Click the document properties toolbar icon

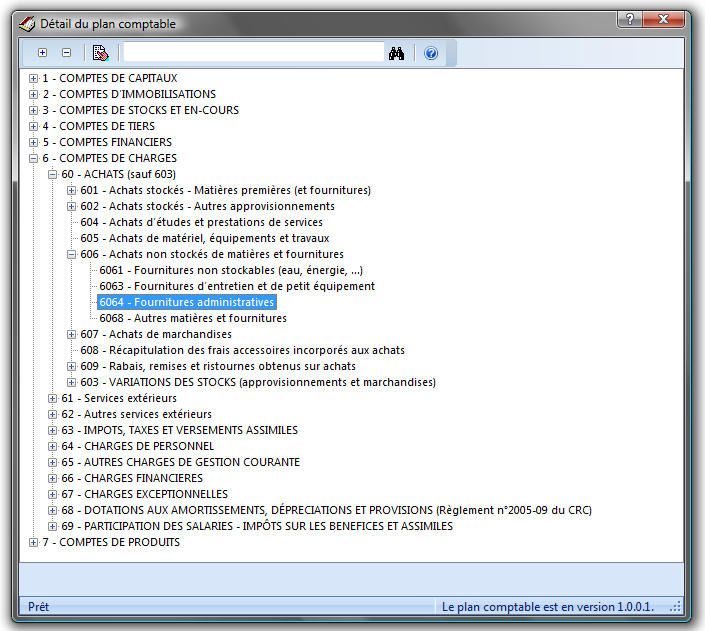point(100,53)
